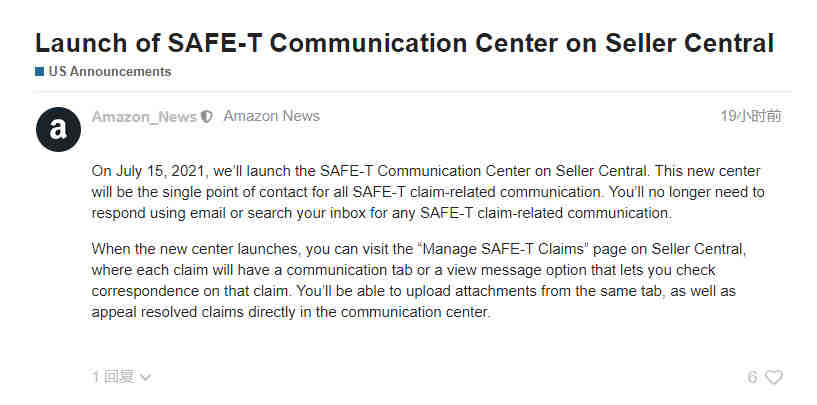Open the Amazon_News username profile

[144, 117]
